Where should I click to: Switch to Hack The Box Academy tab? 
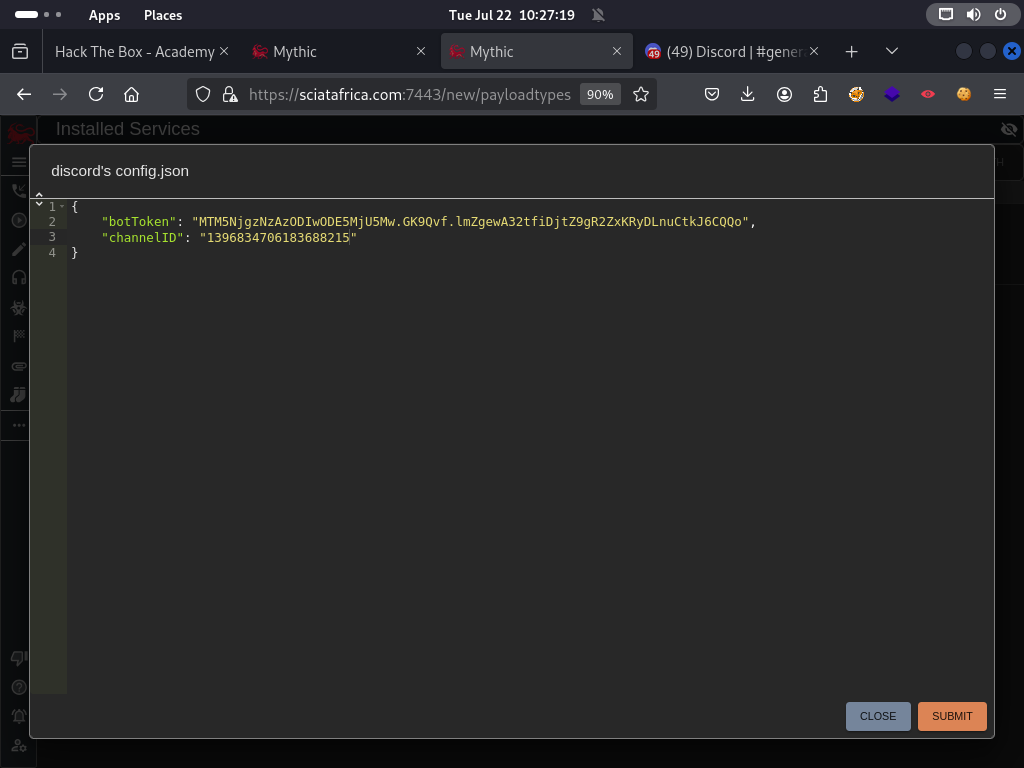tap(134, 52)
